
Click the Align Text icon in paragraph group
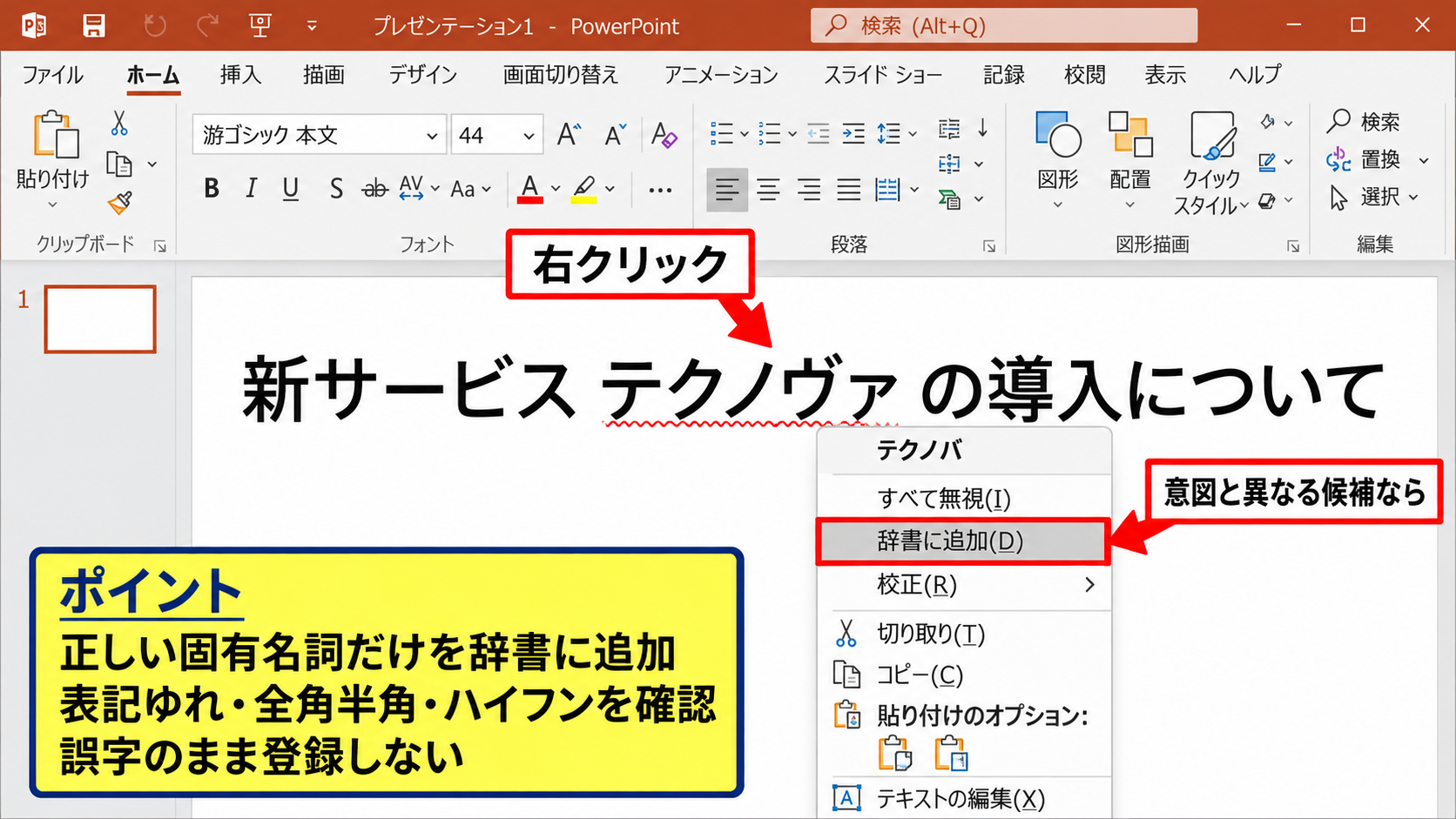(x=949, y=164)
